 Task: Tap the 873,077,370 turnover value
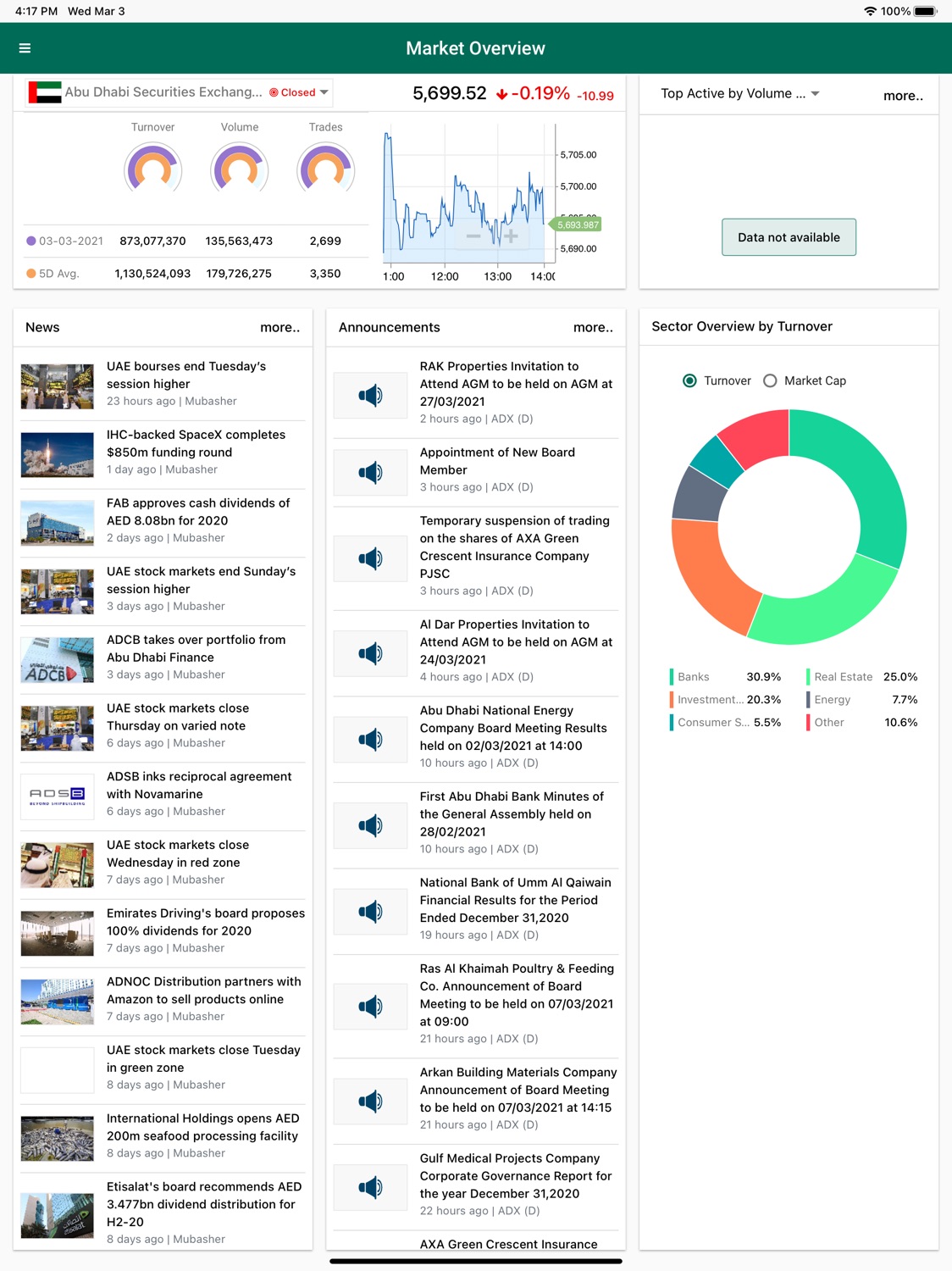tap(152, 241)
